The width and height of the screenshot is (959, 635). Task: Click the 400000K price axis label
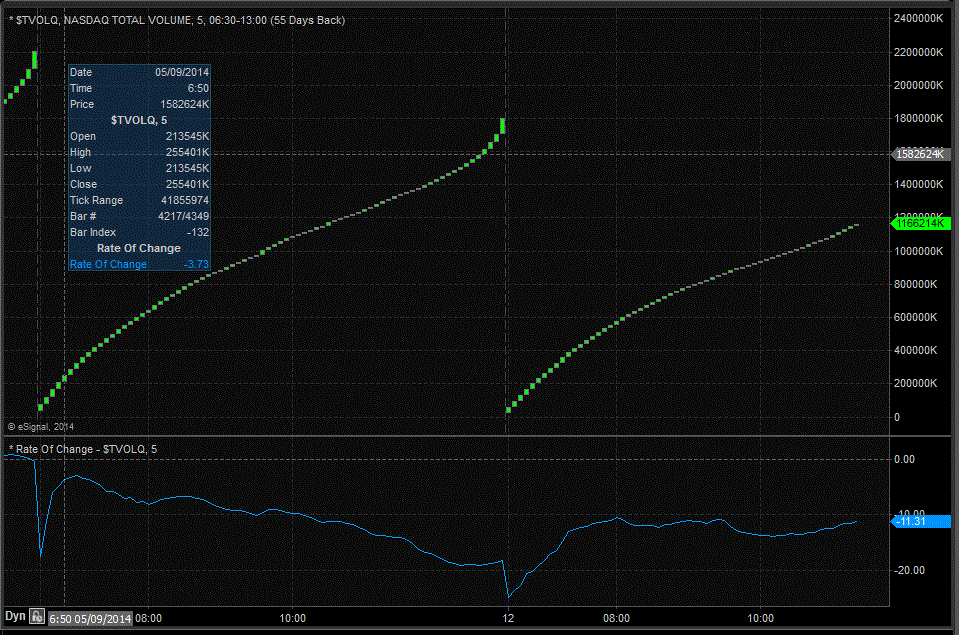[x=915, y=351]
